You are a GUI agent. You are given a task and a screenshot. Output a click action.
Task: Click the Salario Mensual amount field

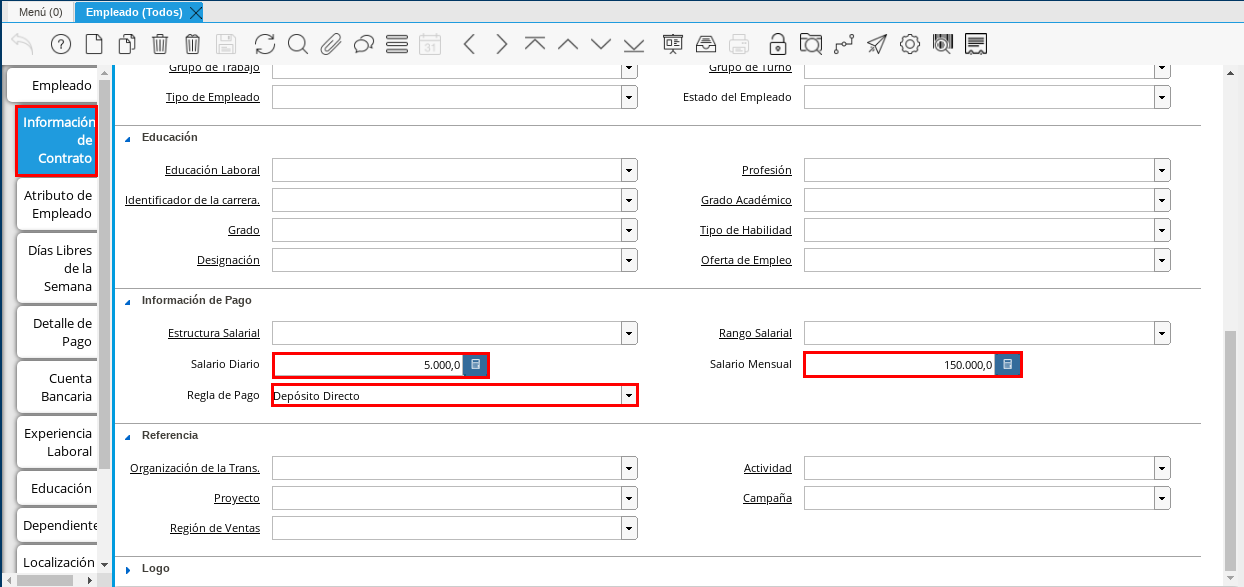point(900,365)
